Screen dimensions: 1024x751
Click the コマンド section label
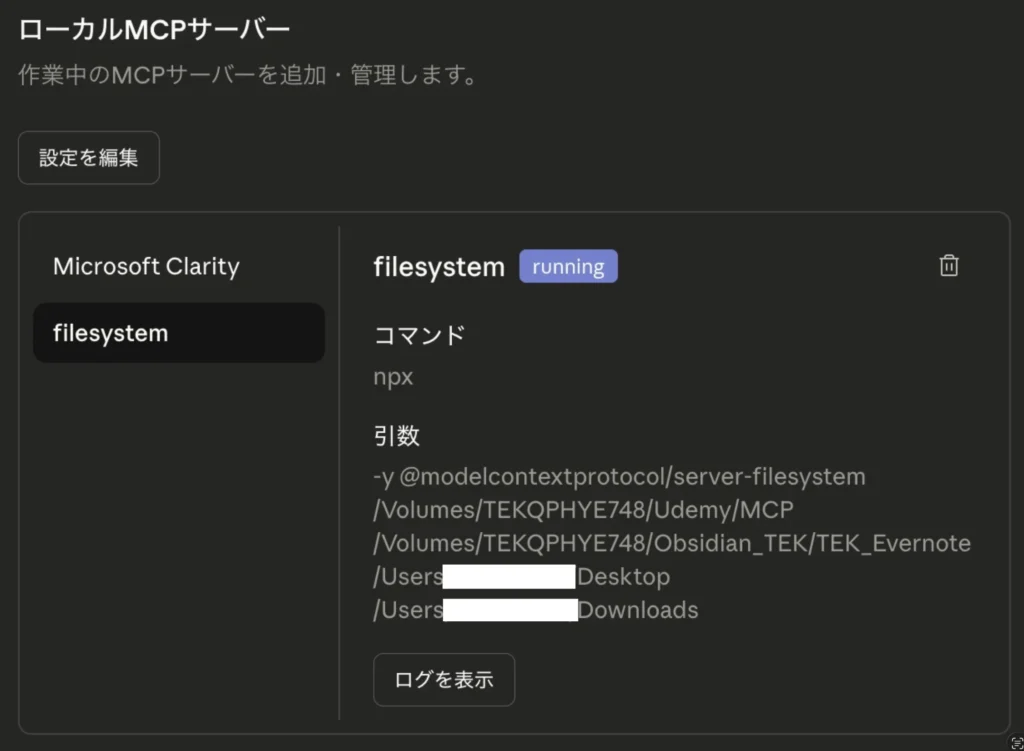point(419,335)
